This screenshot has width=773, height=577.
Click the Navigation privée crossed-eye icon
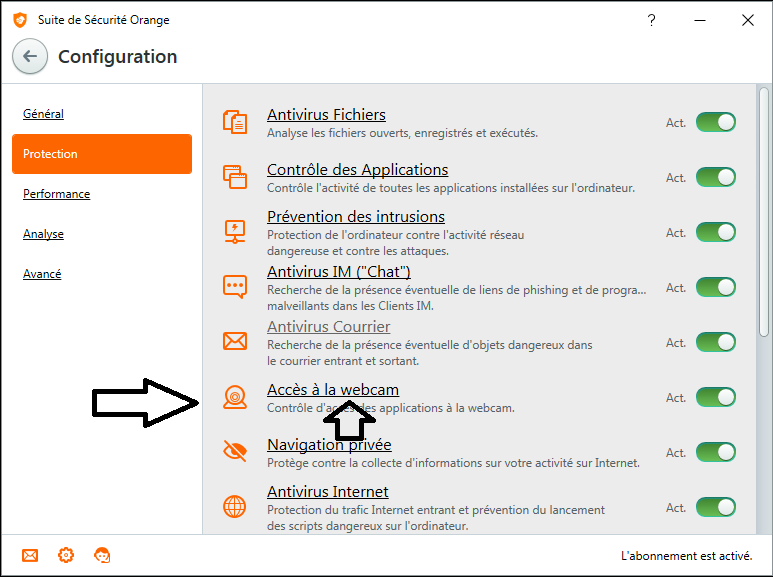tap(234, 452)
